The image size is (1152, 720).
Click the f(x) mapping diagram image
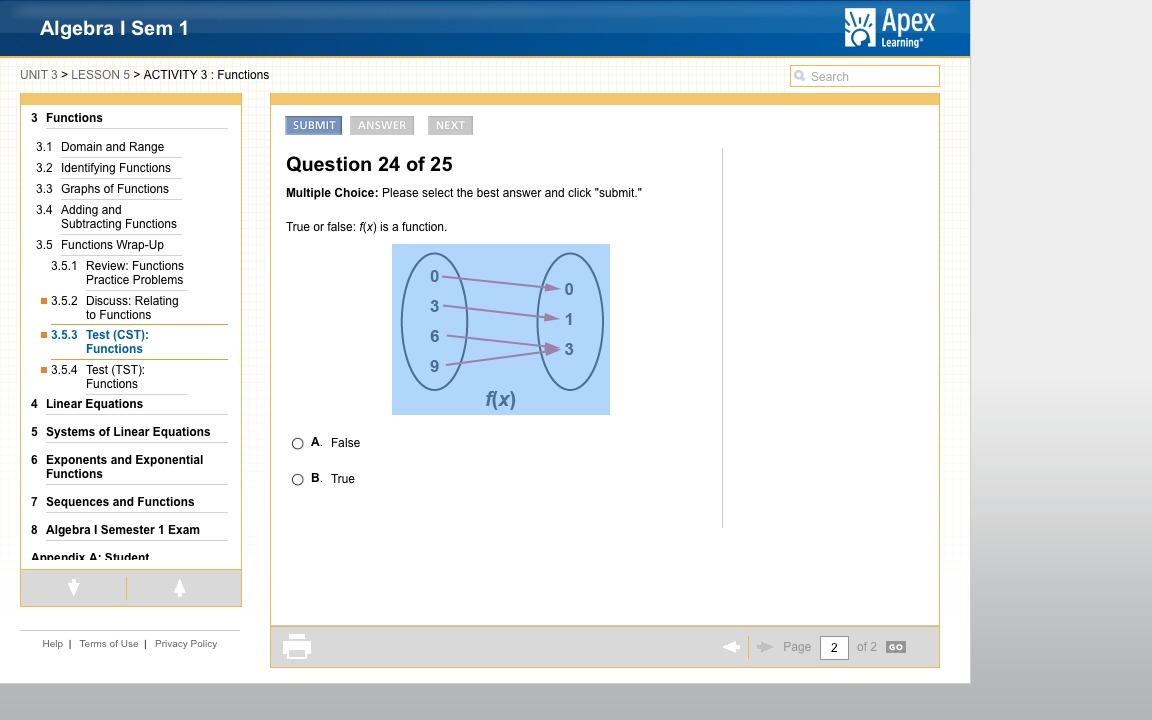click(x=500, y=329)
